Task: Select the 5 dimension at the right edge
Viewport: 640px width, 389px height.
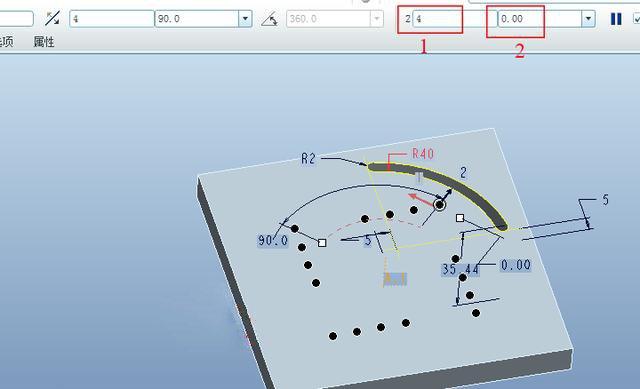Action: click(x=605, y=200)
